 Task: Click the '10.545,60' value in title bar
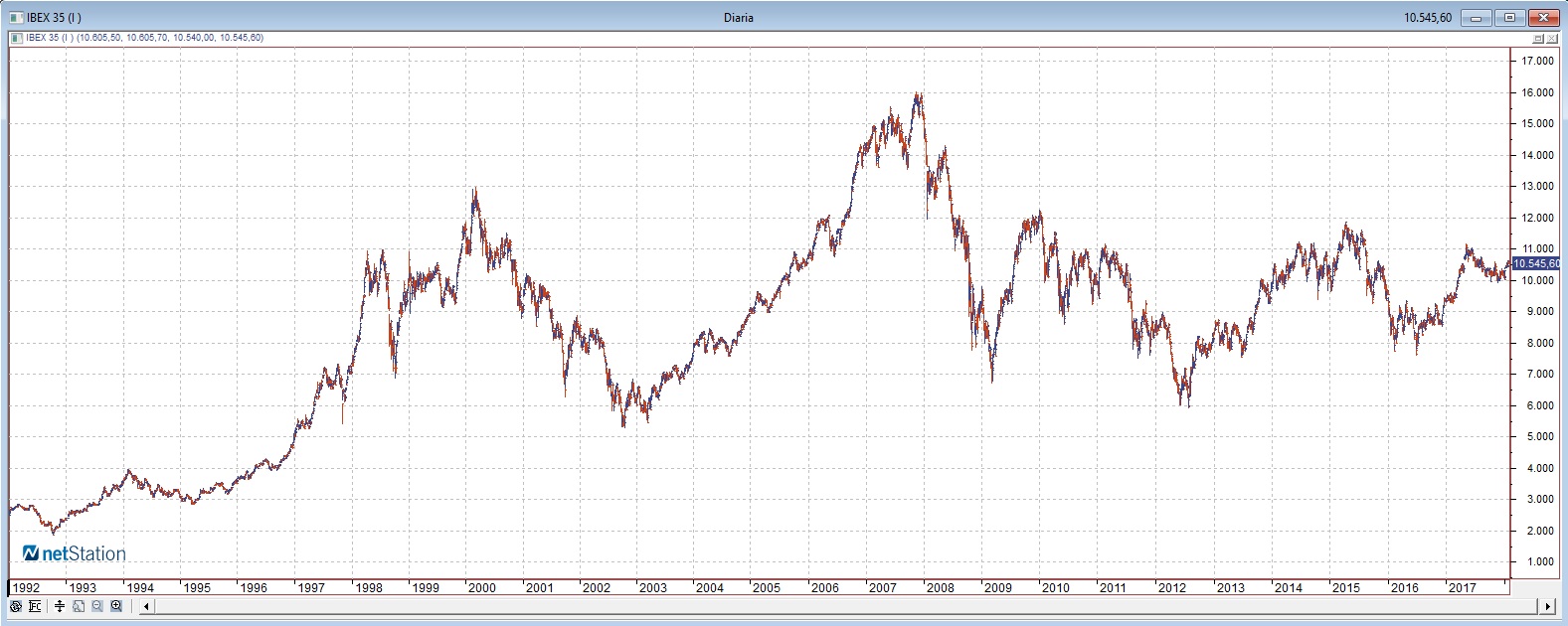tap(1428, 18)
